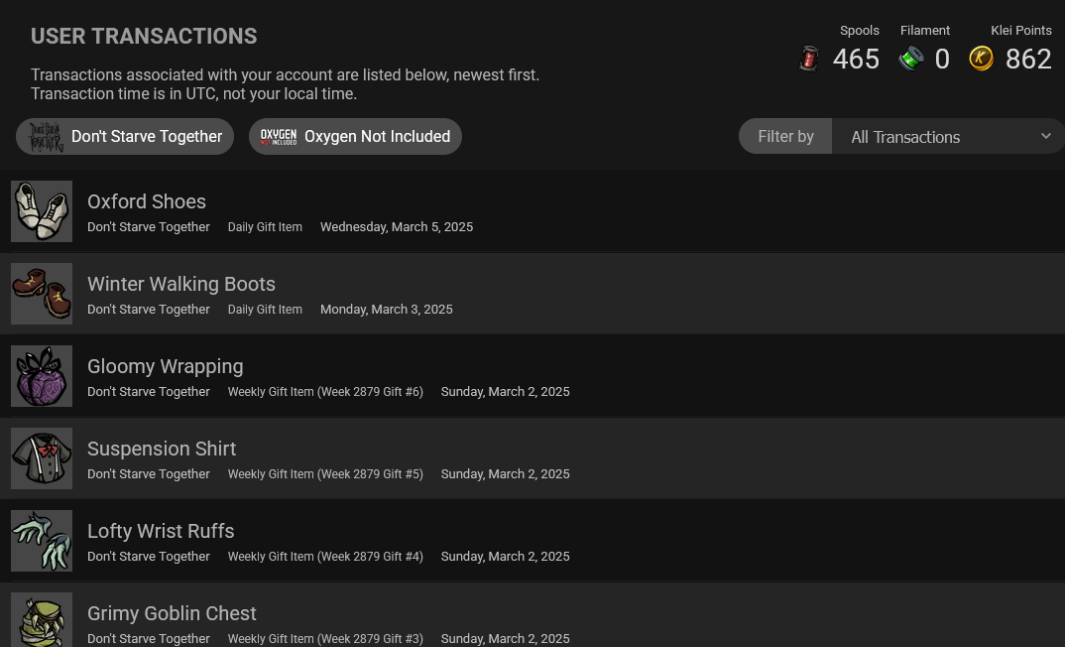Click Weekly Gift Item Week 2879 Gift #4

(x=325, y=556)
